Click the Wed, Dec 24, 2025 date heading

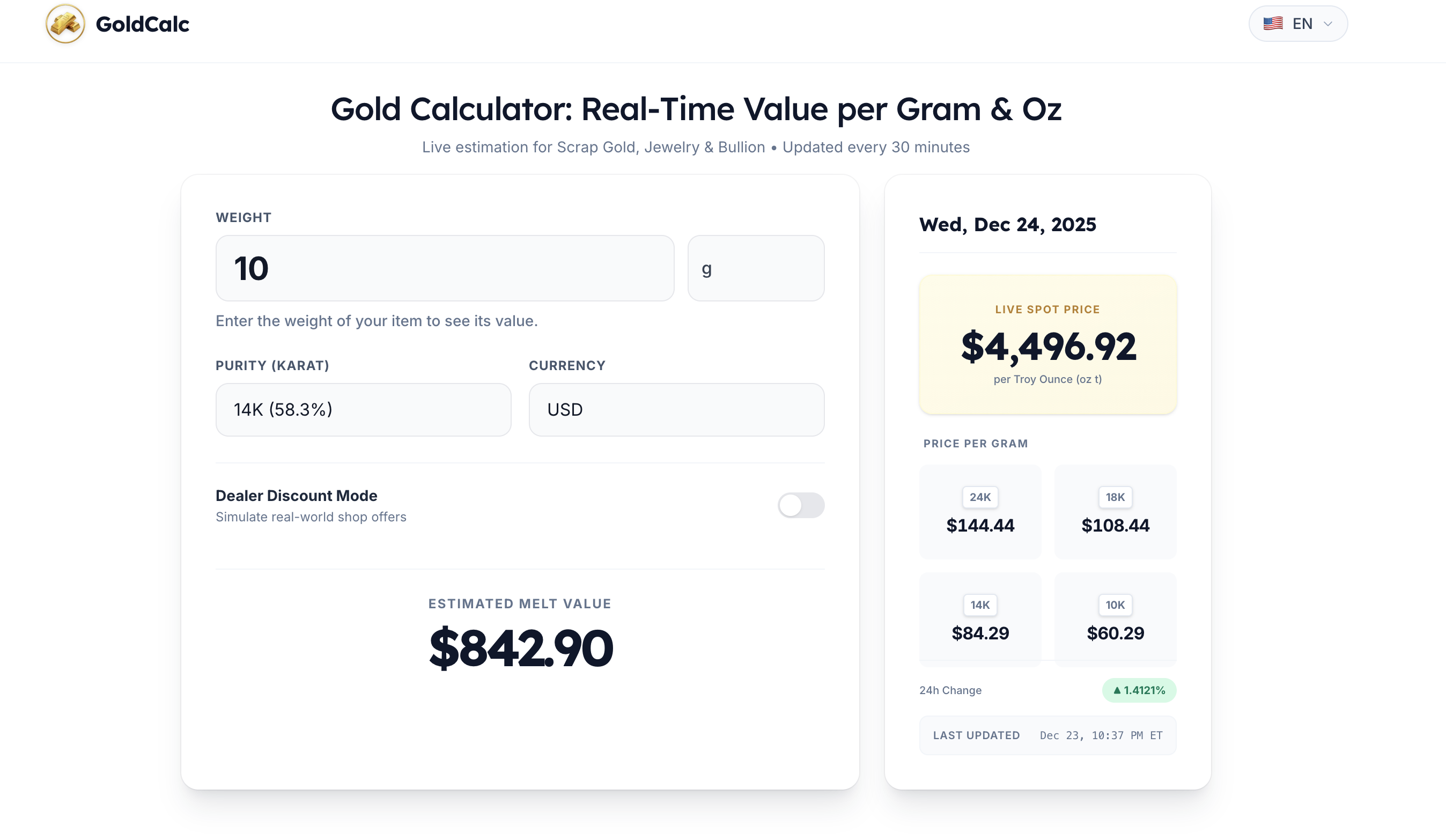(1008, 224)
